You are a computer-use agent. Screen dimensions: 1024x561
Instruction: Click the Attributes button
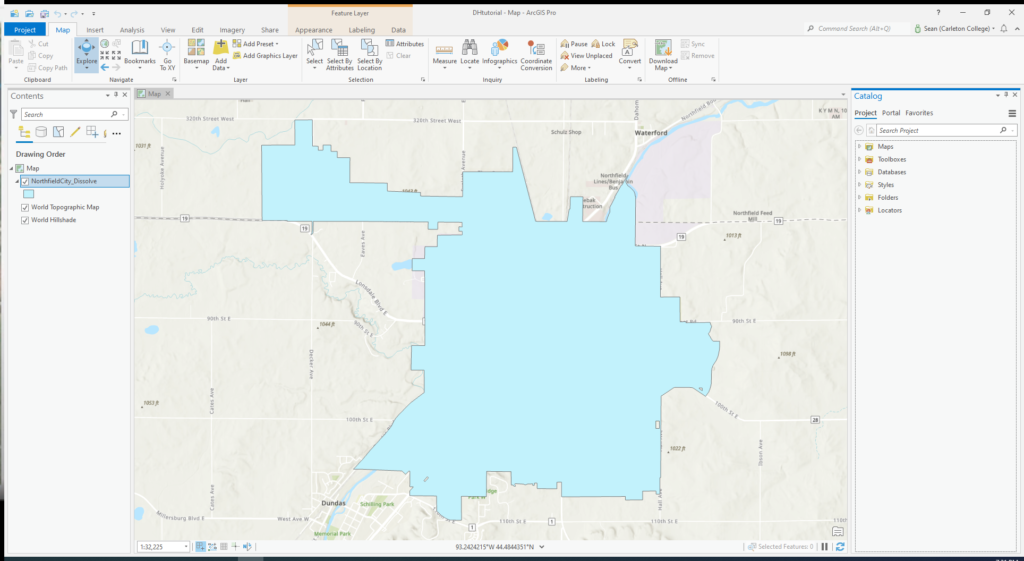(405, 44)
